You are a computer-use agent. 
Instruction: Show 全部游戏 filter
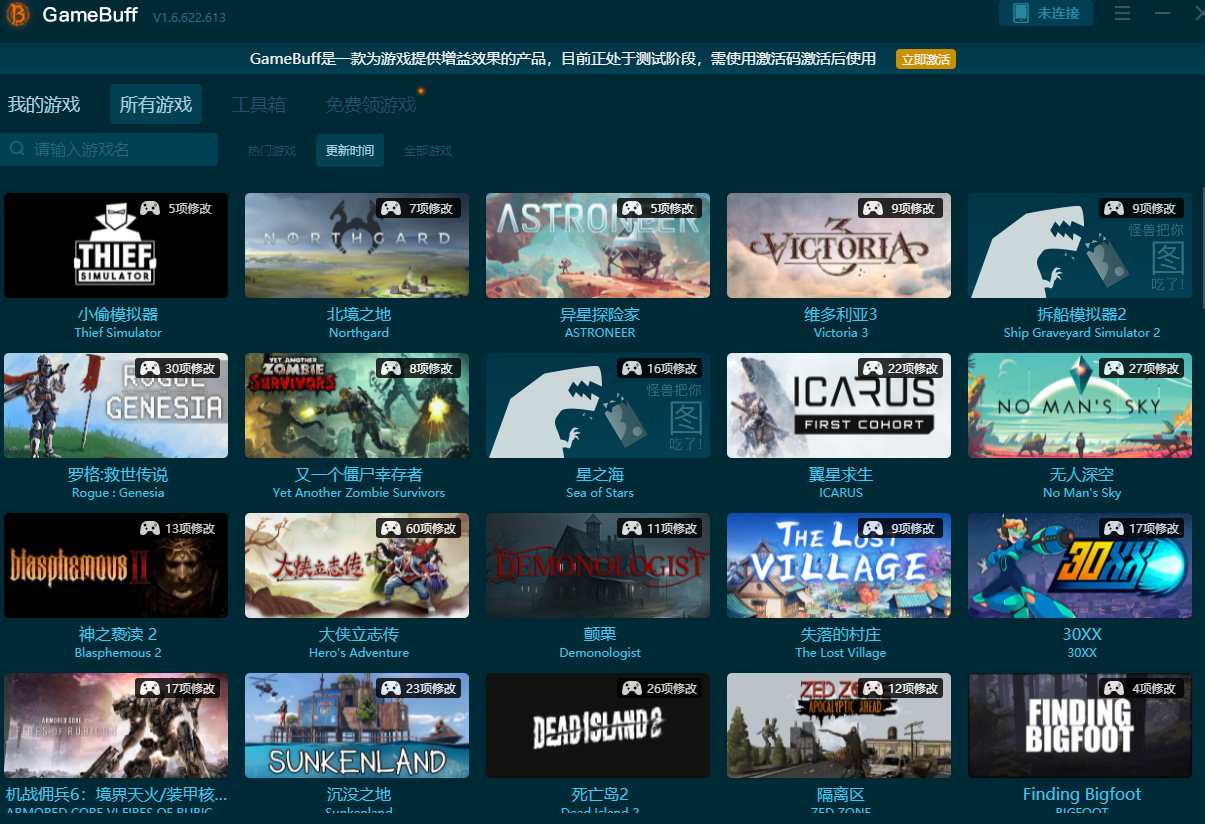(x=428, y=151)
